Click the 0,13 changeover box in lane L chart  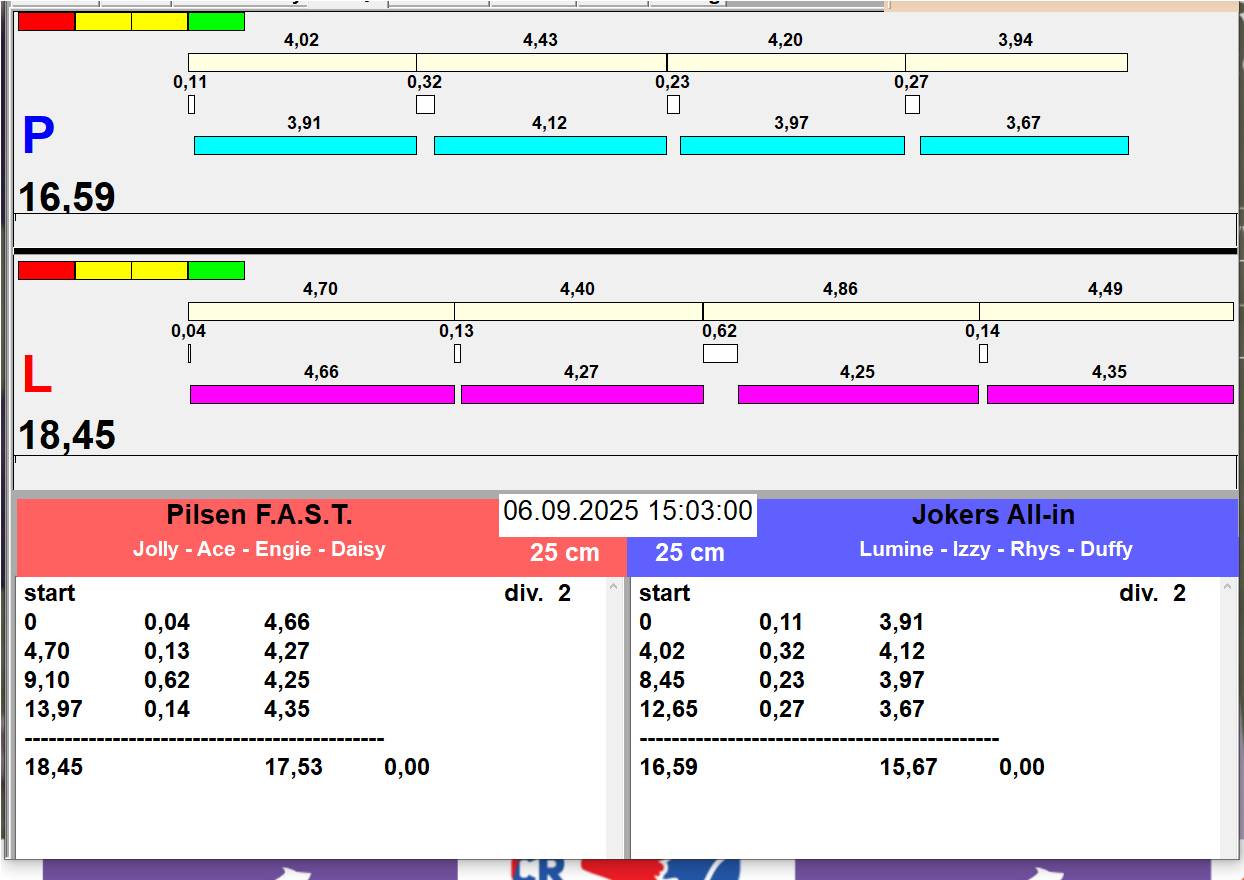point(457,353)
